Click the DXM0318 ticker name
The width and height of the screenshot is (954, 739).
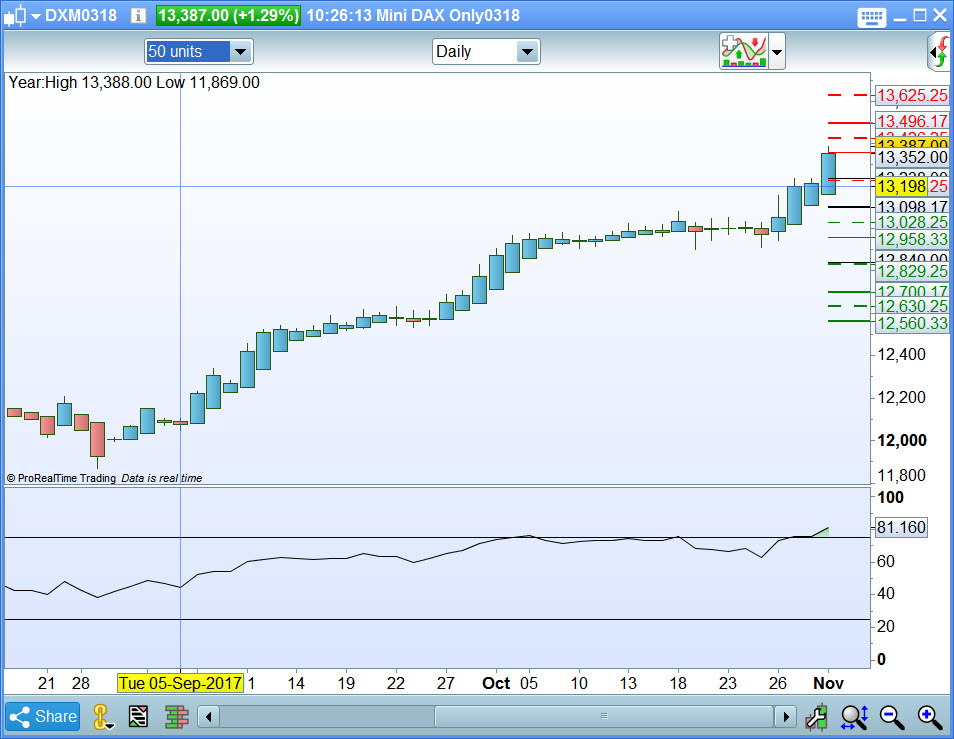(x=81, y=16)
